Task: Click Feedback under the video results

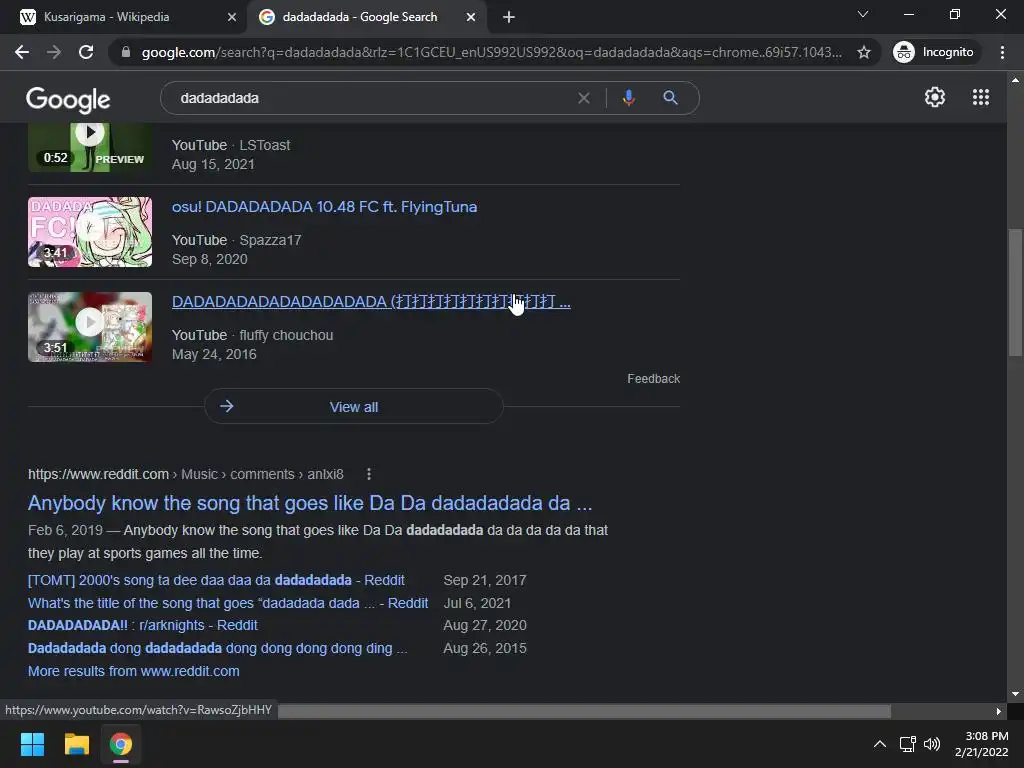Action: click(x=653, y=379)
